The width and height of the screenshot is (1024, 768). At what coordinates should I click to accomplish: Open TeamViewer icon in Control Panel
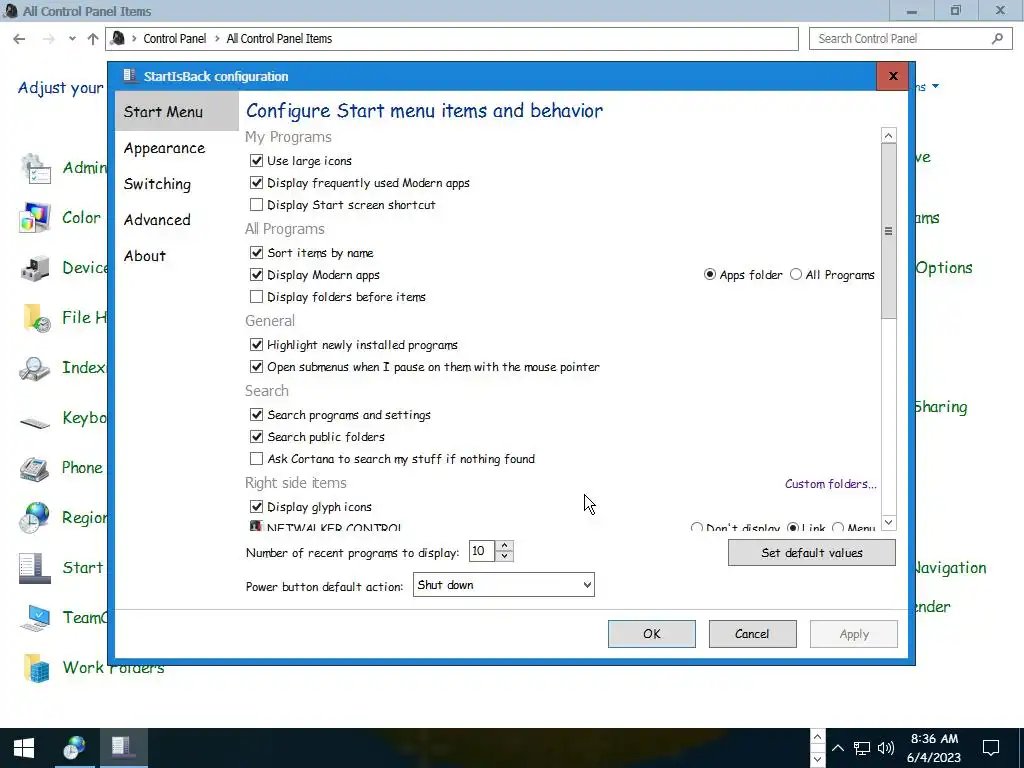(35, 618)
